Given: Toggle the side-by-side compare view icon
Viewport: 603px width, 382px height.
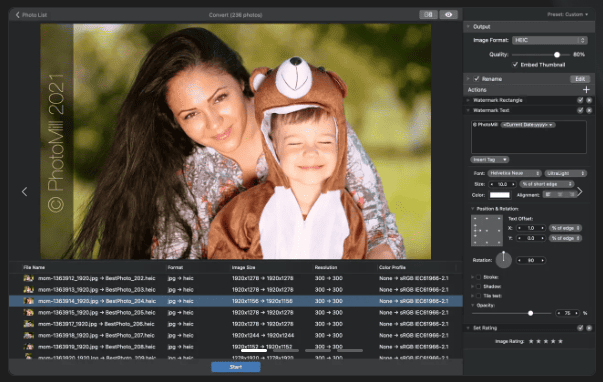Looking at the screenshot, I should [428, 15].
